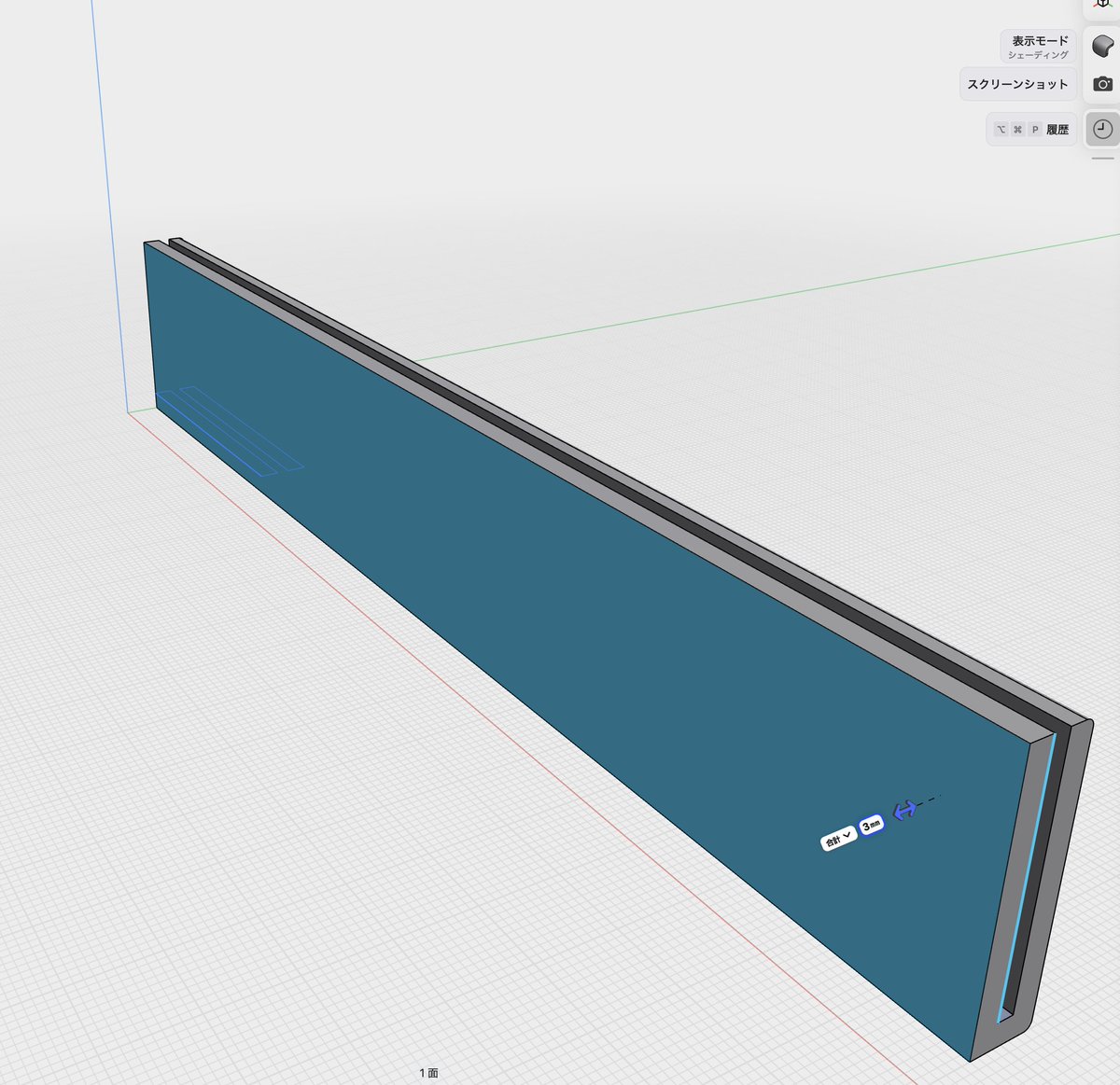1120x1085 pixels.
Task: Click the 'スクリーンショット' tooltip label
Action: click(x=1017, y=84)
